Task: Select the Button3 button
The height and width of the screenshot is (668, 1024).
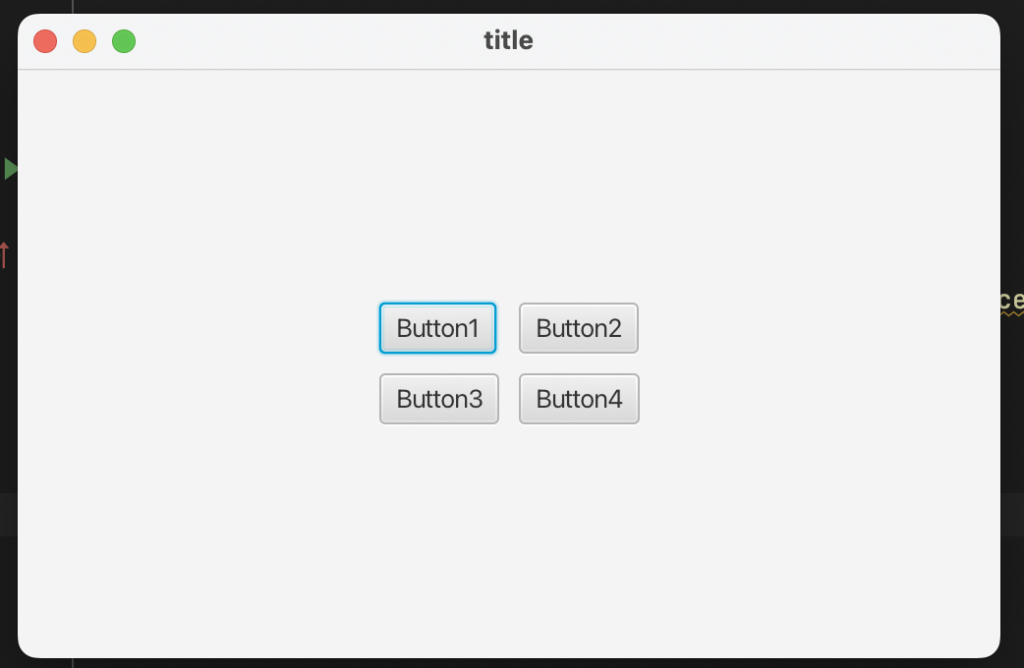Action: click(x=439, y=399)
